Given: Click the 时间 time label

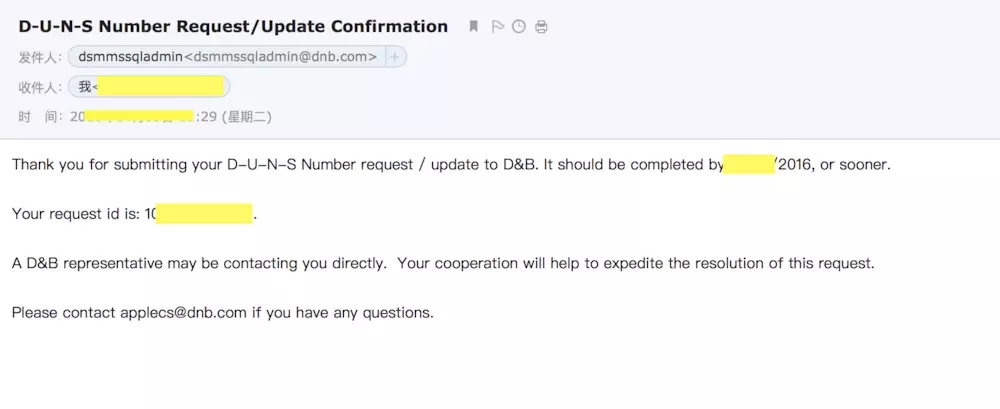Looking at the screenshot, I should (40, 117).
